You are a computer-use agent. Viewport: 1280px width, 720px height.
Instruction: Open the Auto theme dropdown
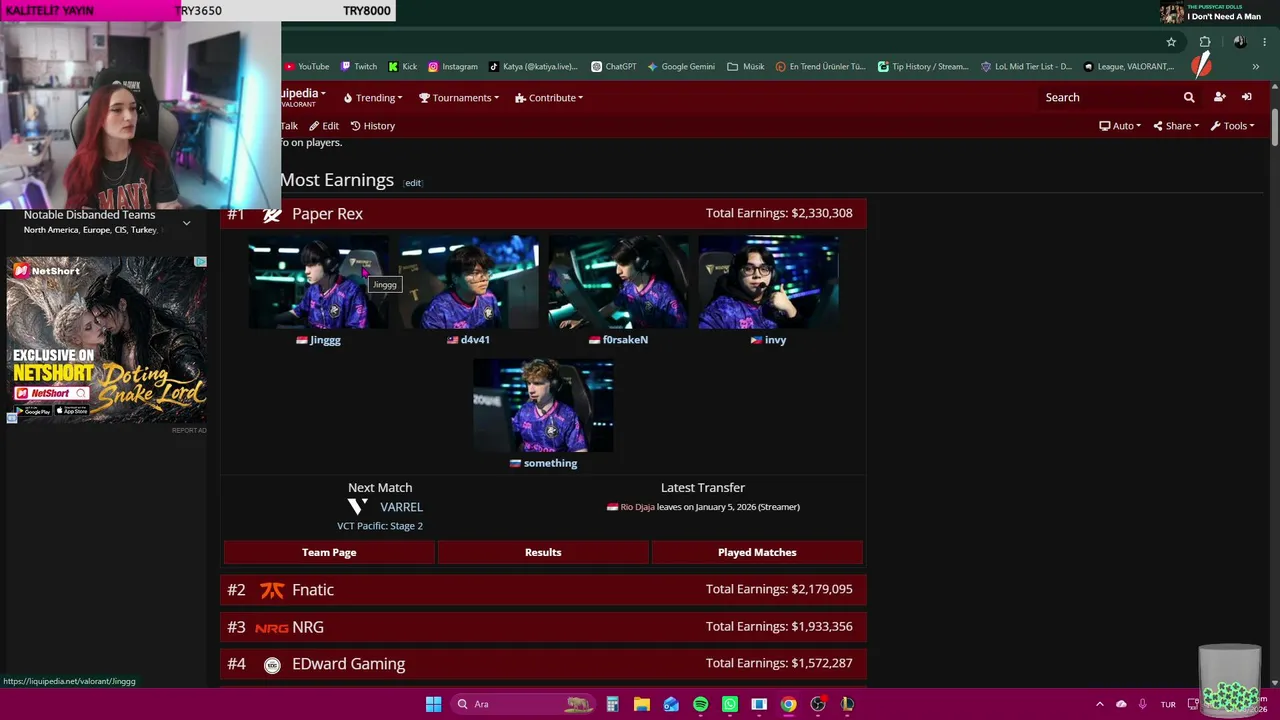point(1120,126)
